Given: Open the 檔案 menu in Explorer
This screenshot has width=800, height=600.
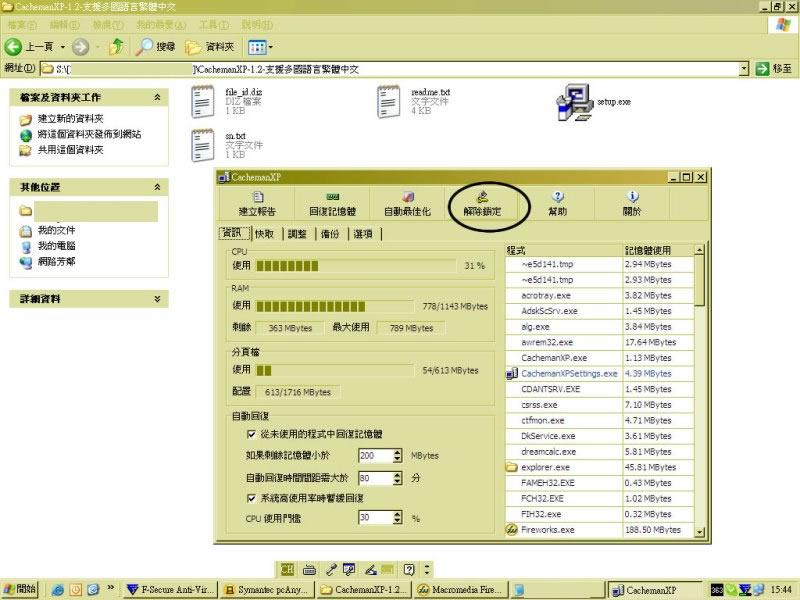Looking at the screenshot, I should click(22, 24).
